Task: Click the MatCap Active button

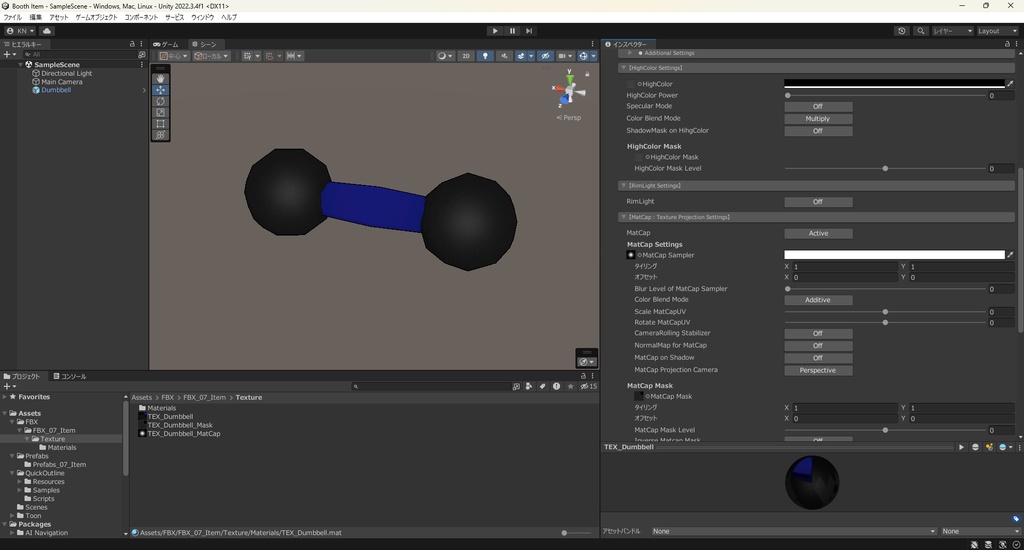Action: coord(818,233)
